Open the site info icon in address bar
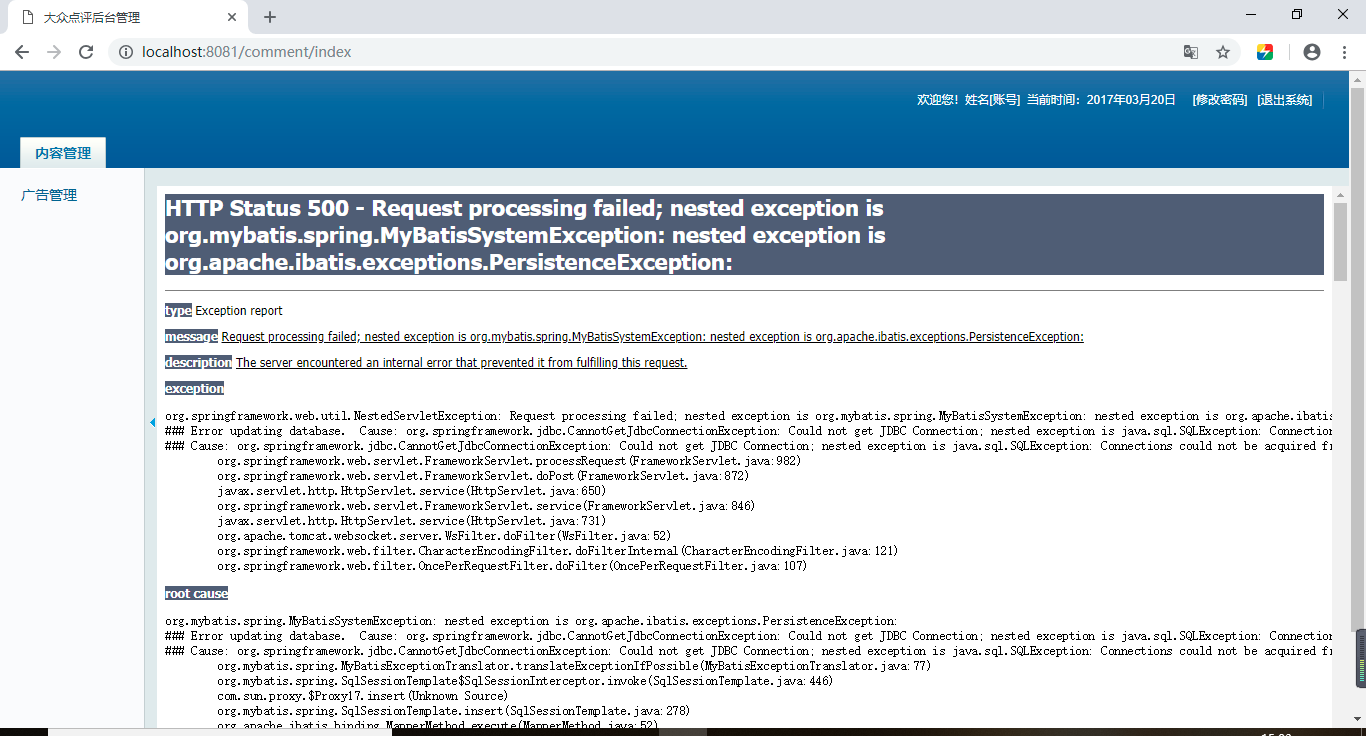This screenshot has height=736, width=1366. pos(126,52)
